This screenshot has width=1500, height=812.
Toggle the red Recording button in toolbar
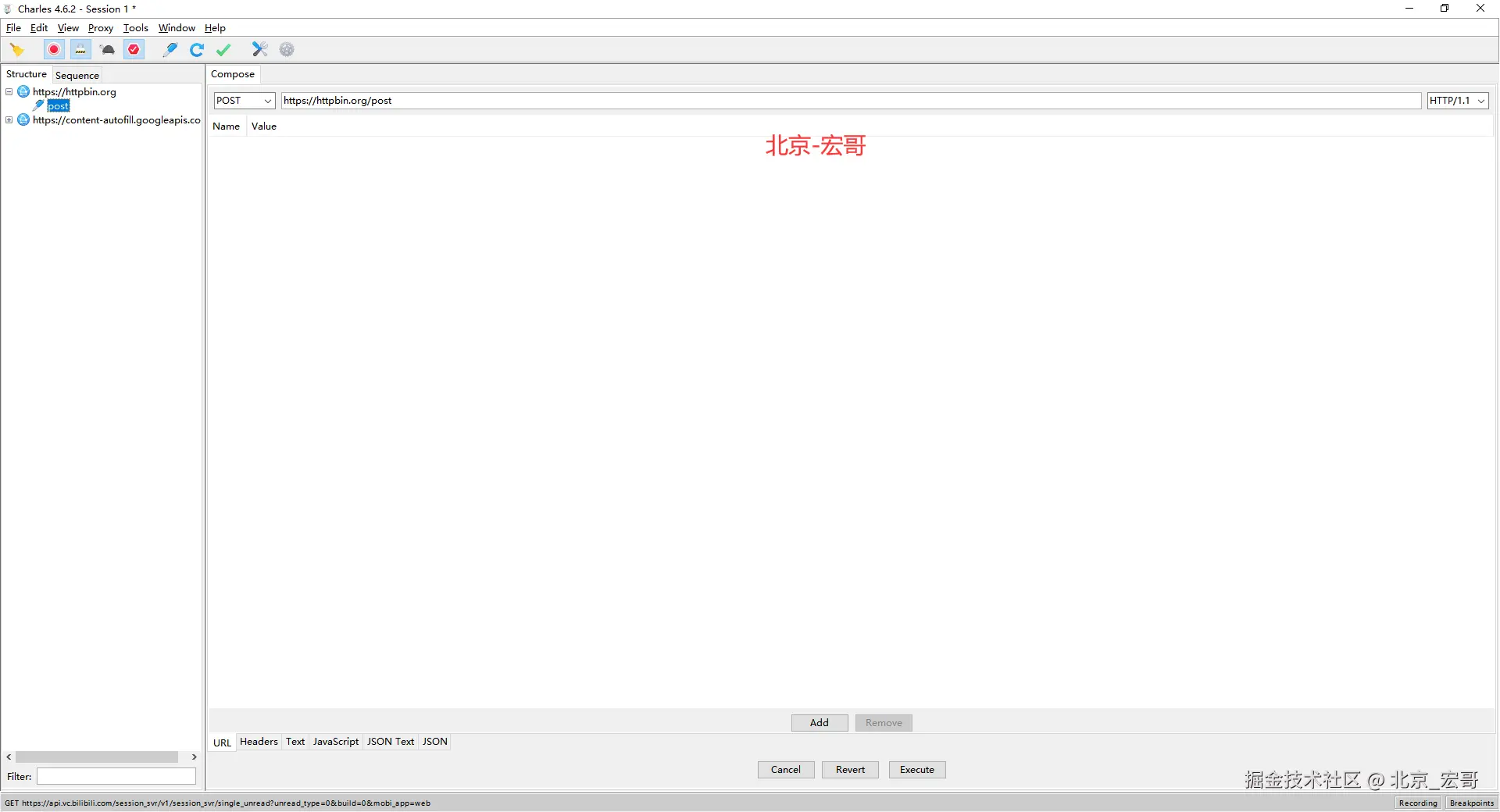54,50
